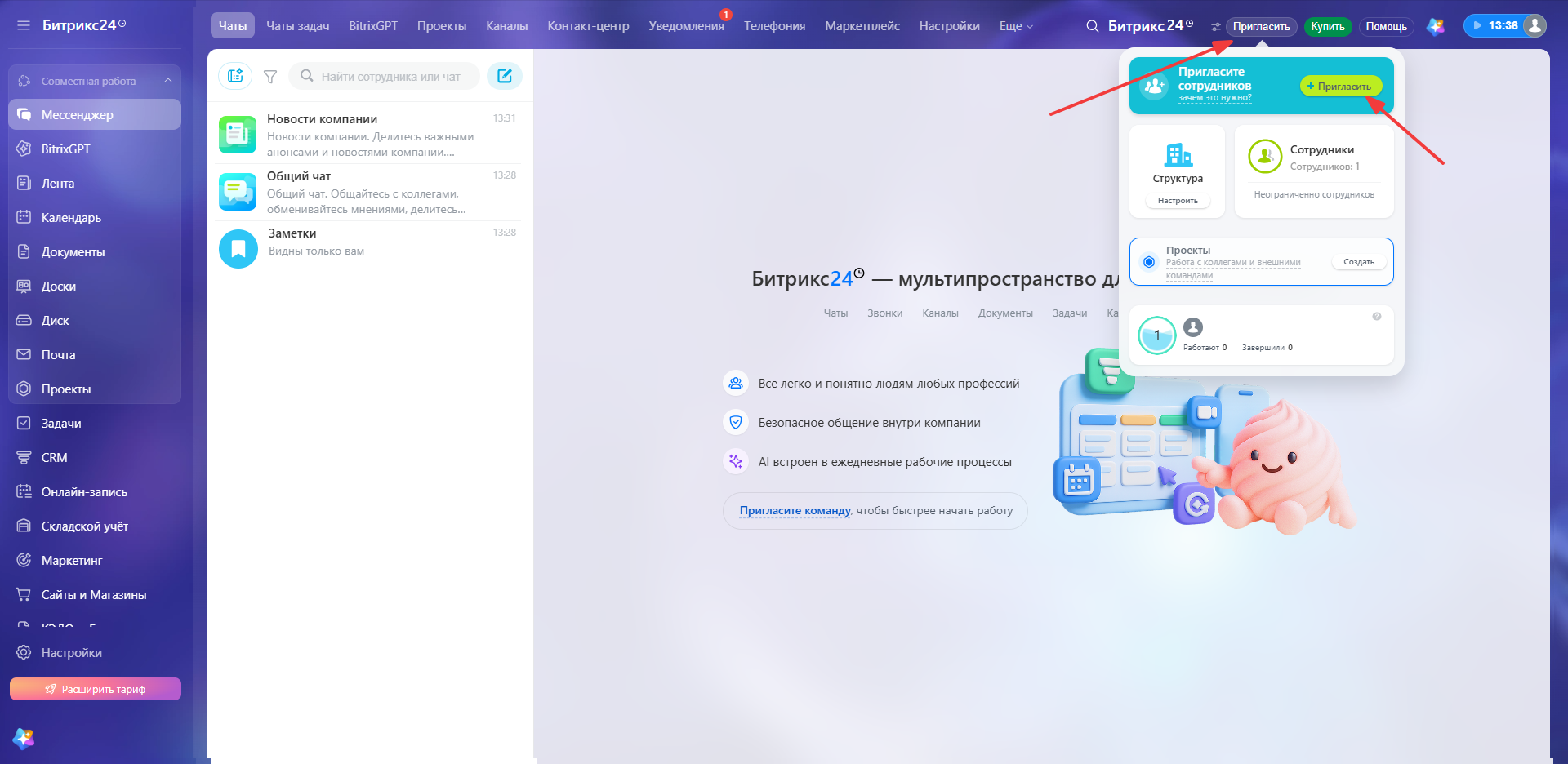Collapse the Совместная работа section

[168, 81]
